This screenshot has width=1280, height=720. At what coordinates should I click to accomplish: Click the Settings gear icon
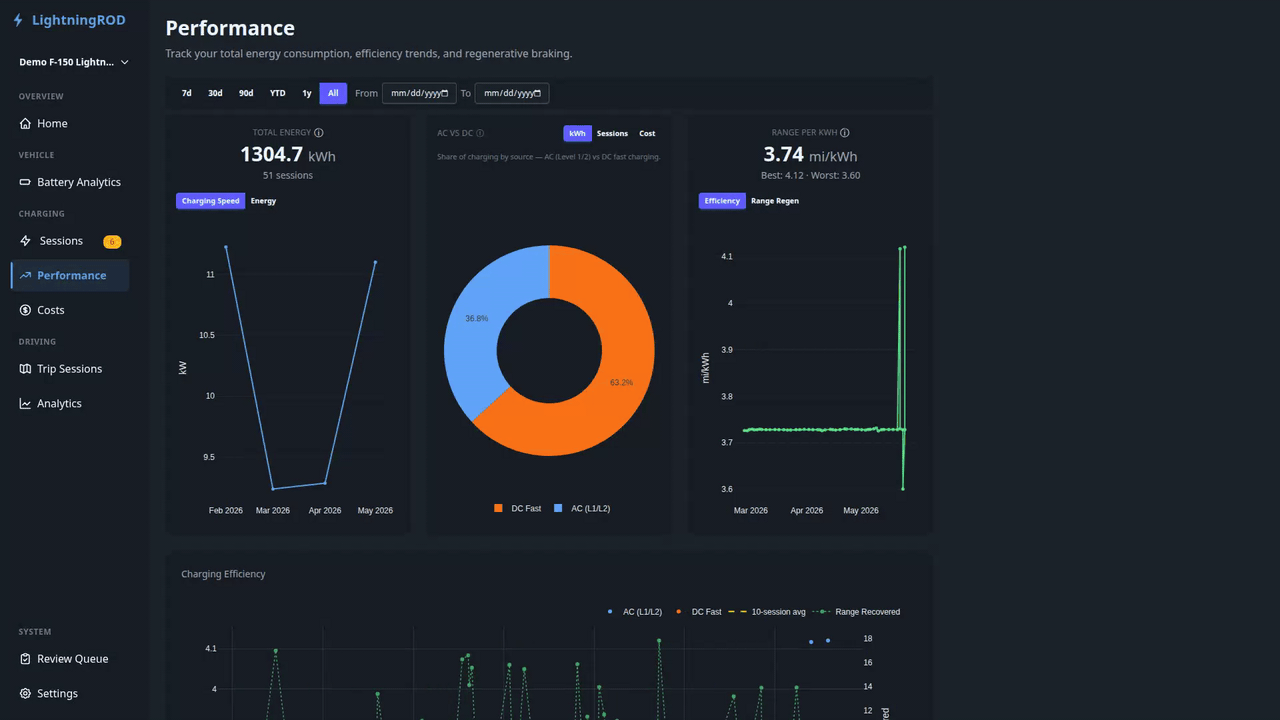[25, 694]
